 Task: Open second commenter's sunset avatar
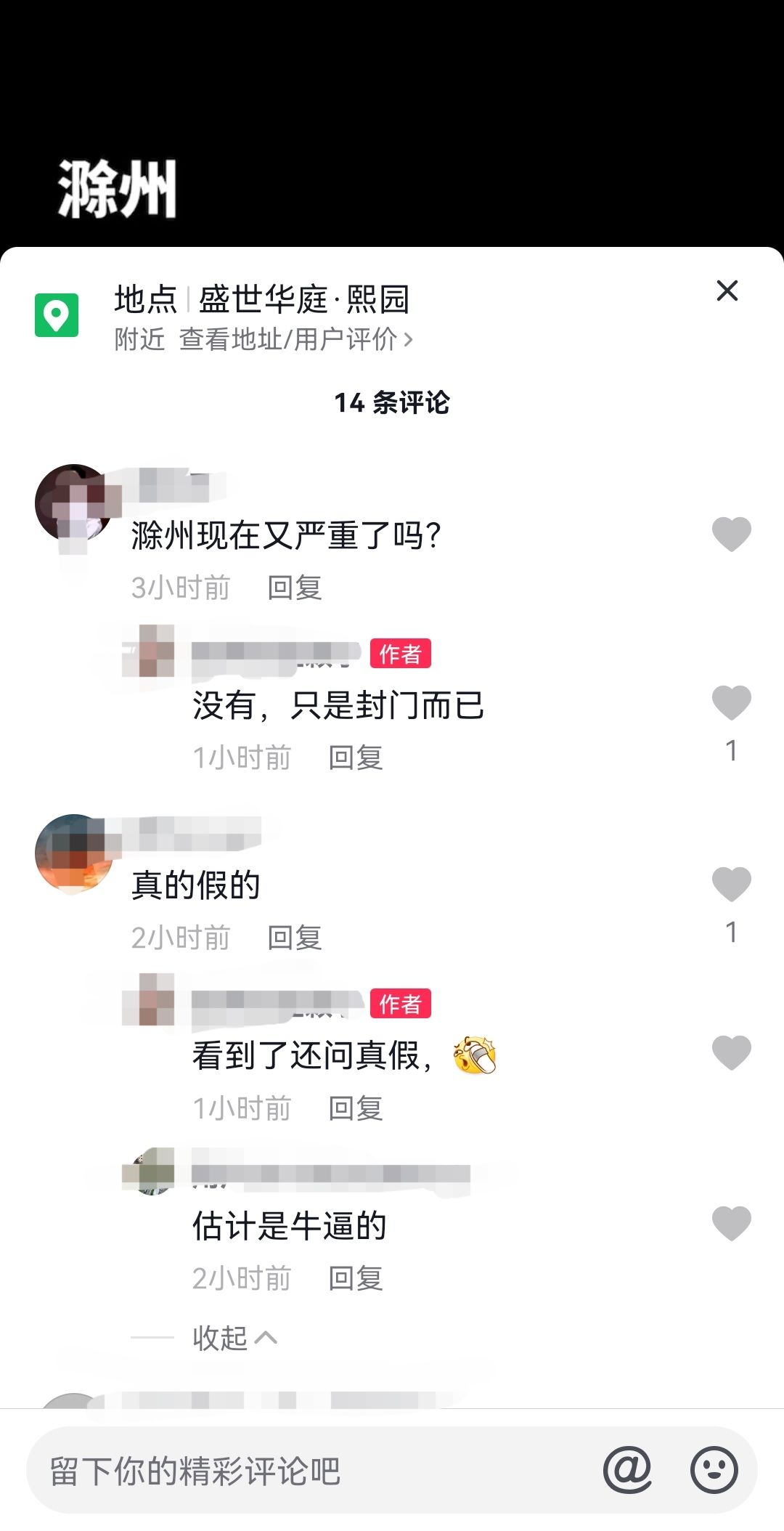74,853
